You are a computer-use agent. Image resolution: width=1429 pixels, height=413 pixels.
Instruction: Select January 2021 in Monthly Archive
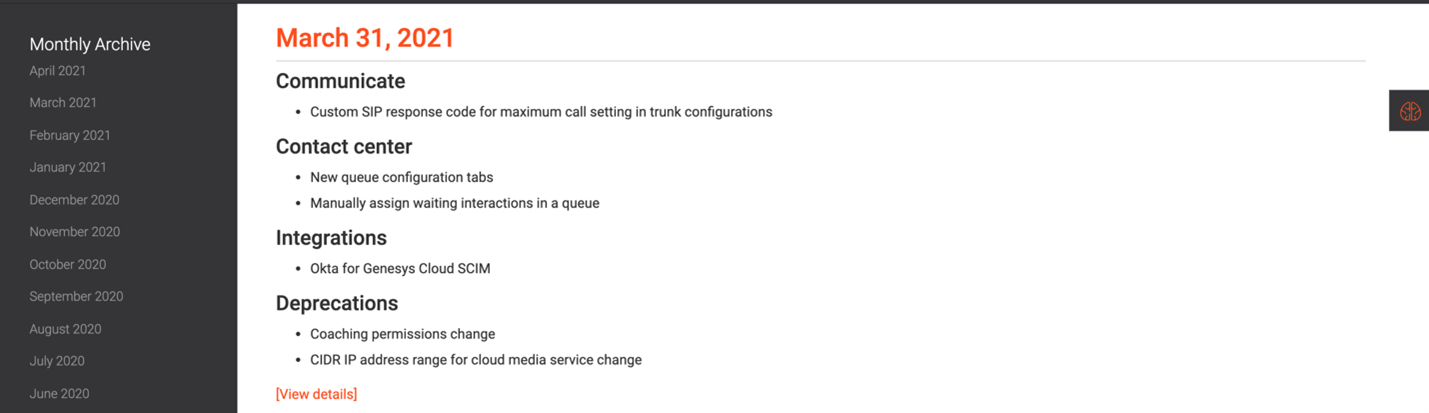pos(67,167)
